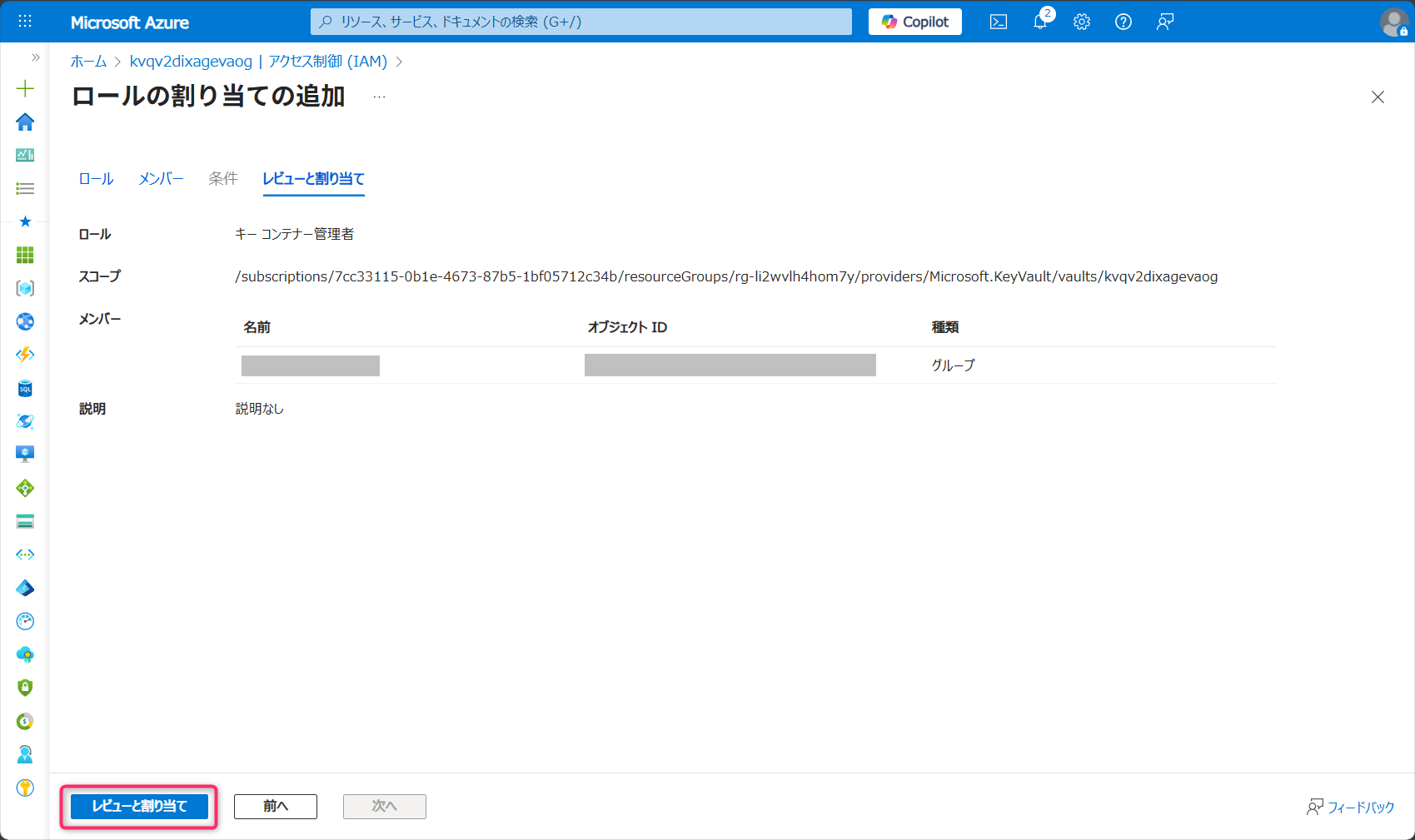Open the notifications bell icon
This screenshot has height=840, width=1415.
[x=1040, y=22]
